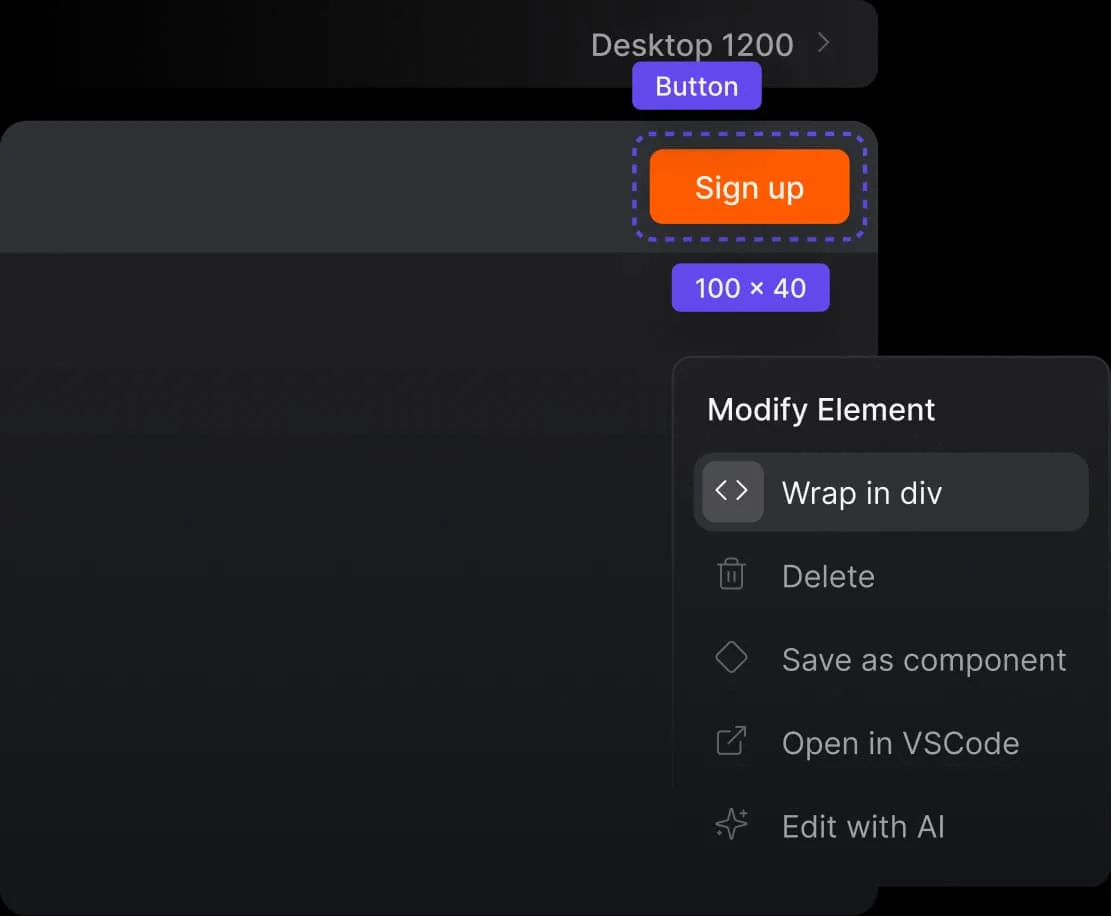Click the Modify Element menu heading
1111x916 pixels.
click(x=821, y=410)
